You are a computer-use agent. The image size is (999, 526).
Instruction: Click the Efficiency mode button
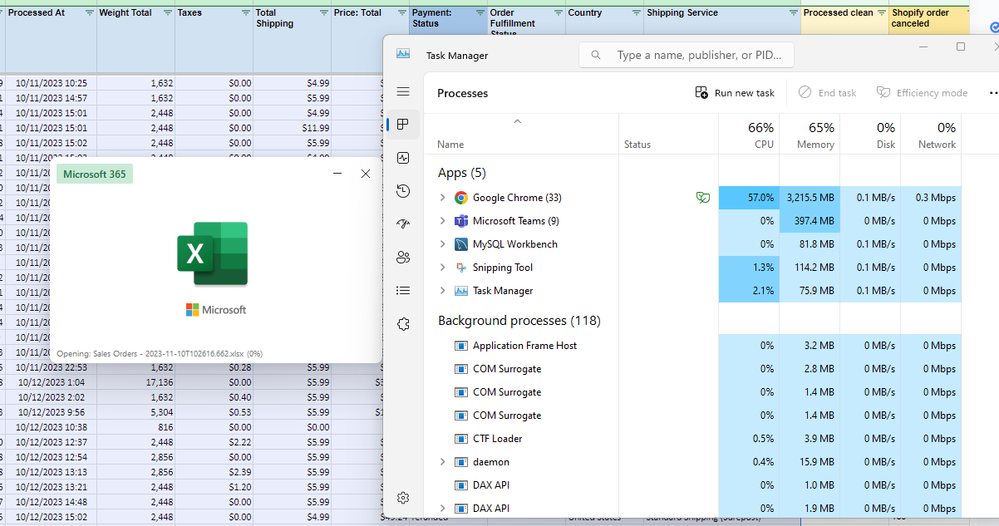(922, 93)
